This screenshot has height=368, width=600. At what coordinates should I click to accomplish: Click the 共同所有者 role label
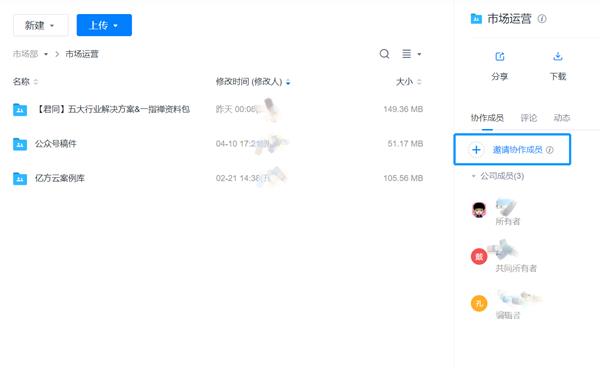pos(516,268)
